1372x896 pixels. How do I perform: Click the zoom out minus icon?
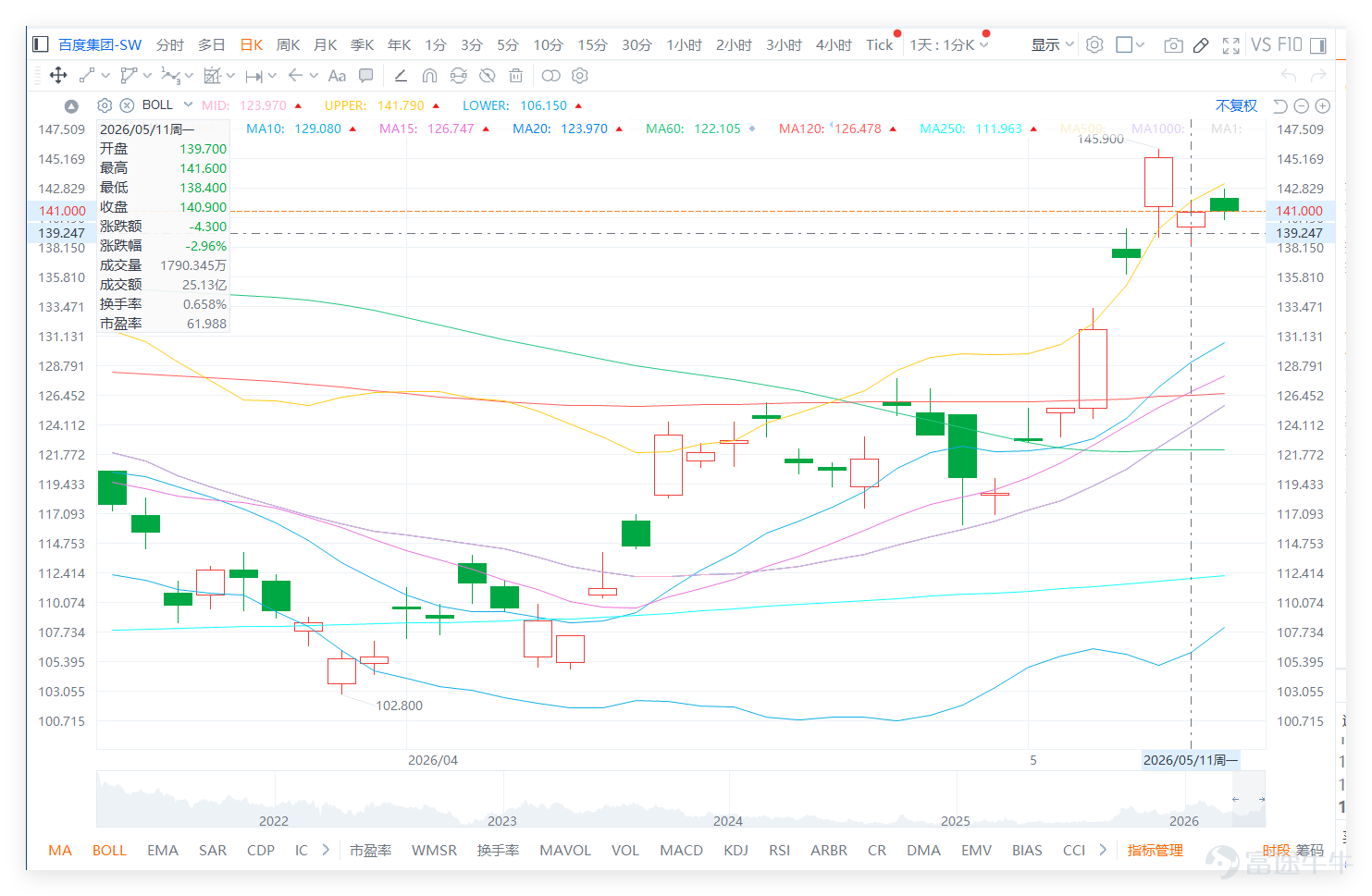(x=1302, y=106)
